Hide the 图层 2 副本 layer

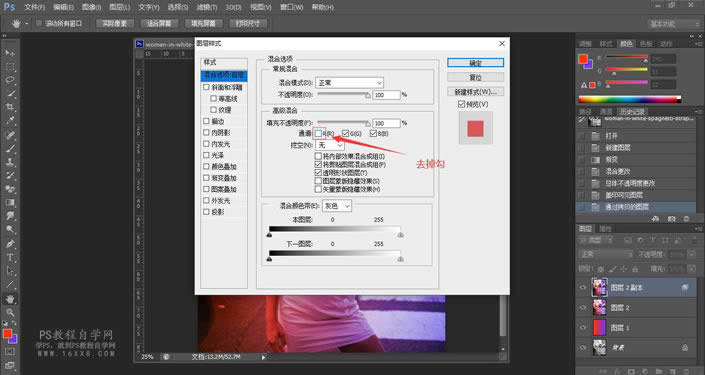[583, 287]
